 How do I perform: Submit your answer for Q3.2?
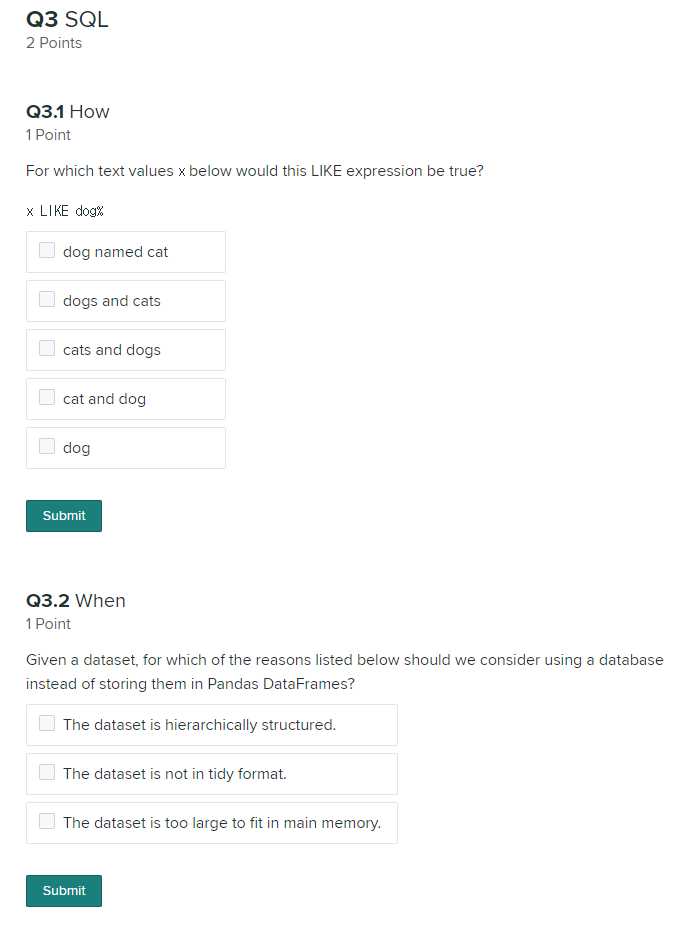(63, 890)
